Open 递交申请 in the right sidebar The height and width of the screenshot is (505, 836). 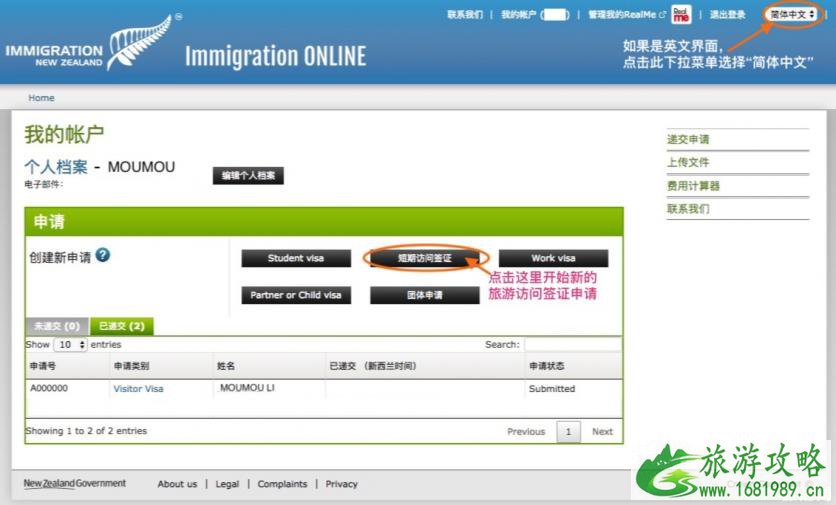click(x=688, y=140)
